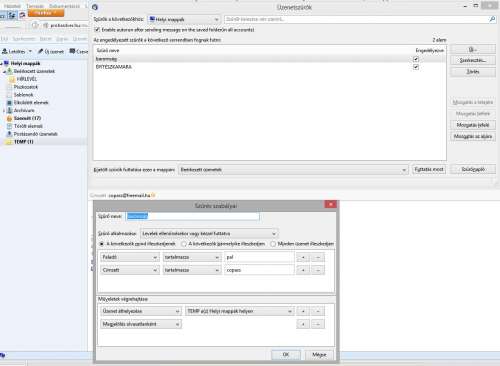This screenshot has width=500, height=366.
Task: Toggle the enabled checkbox of the first filter
Action: tap(416, 59)
